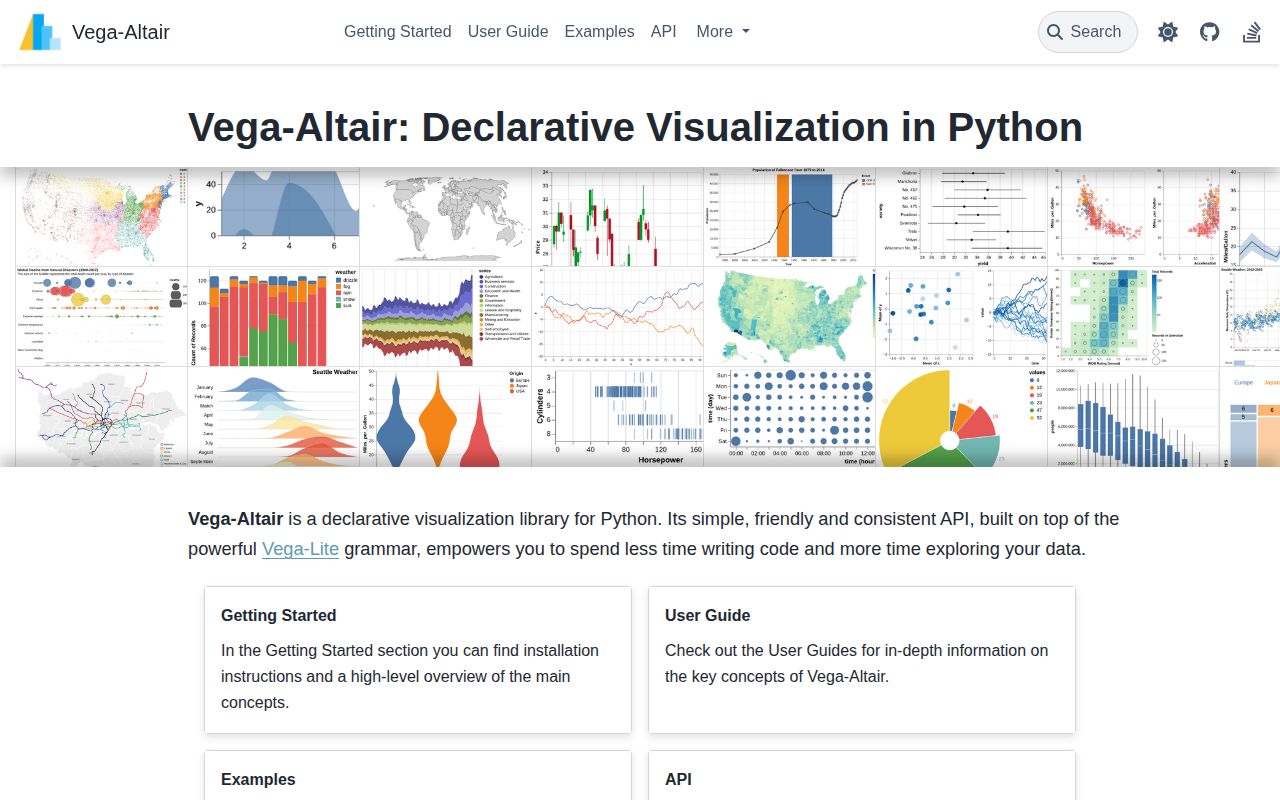Open the Vega-Altair home text link
Image resolution: width=1280 pixels, height=800 pixels.
(121, 32)
